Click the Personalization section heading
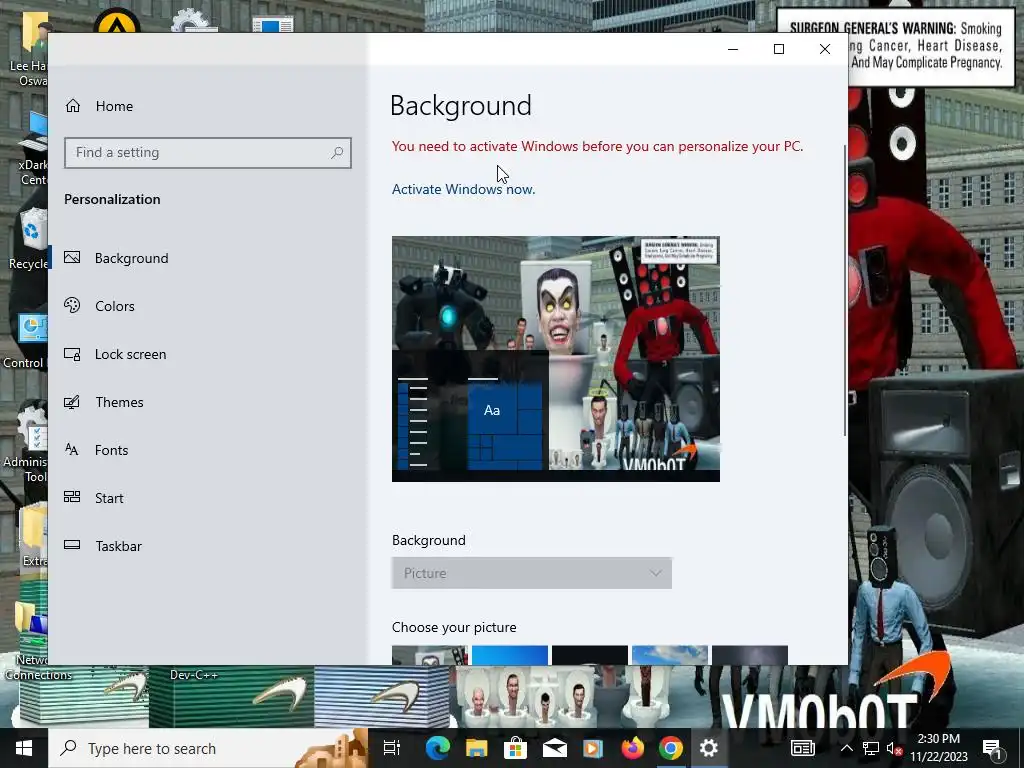Screen dimensions: 1024x768 (x=112, y=199)
